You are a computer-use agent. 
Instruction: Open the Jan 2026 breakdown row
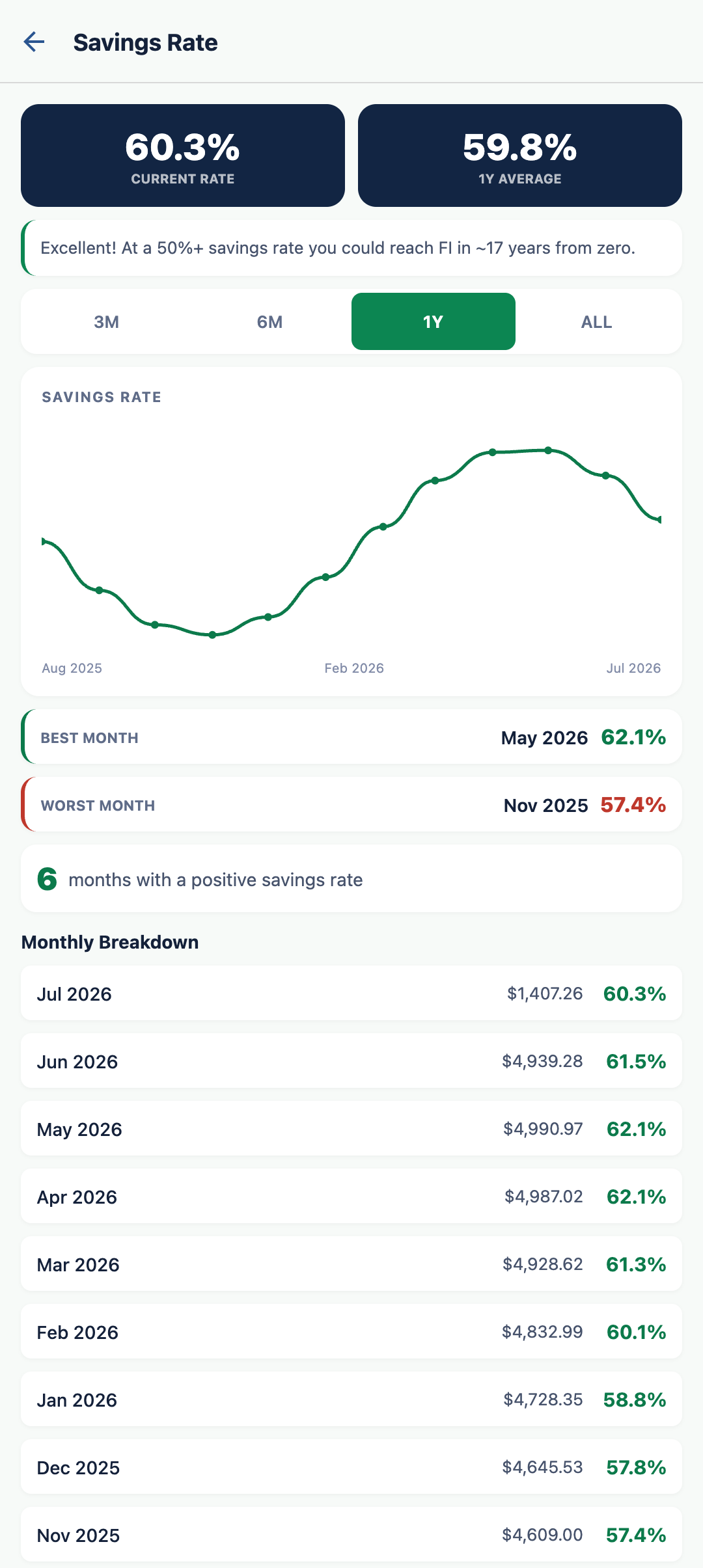click(x=351, y=1399)
